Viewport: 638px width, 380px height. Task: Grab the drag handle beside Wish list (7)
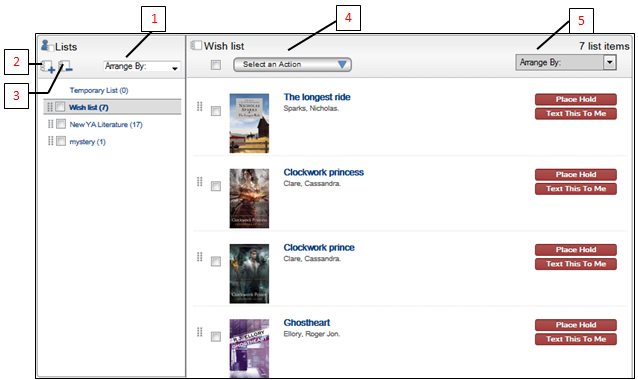pos(50,107)
